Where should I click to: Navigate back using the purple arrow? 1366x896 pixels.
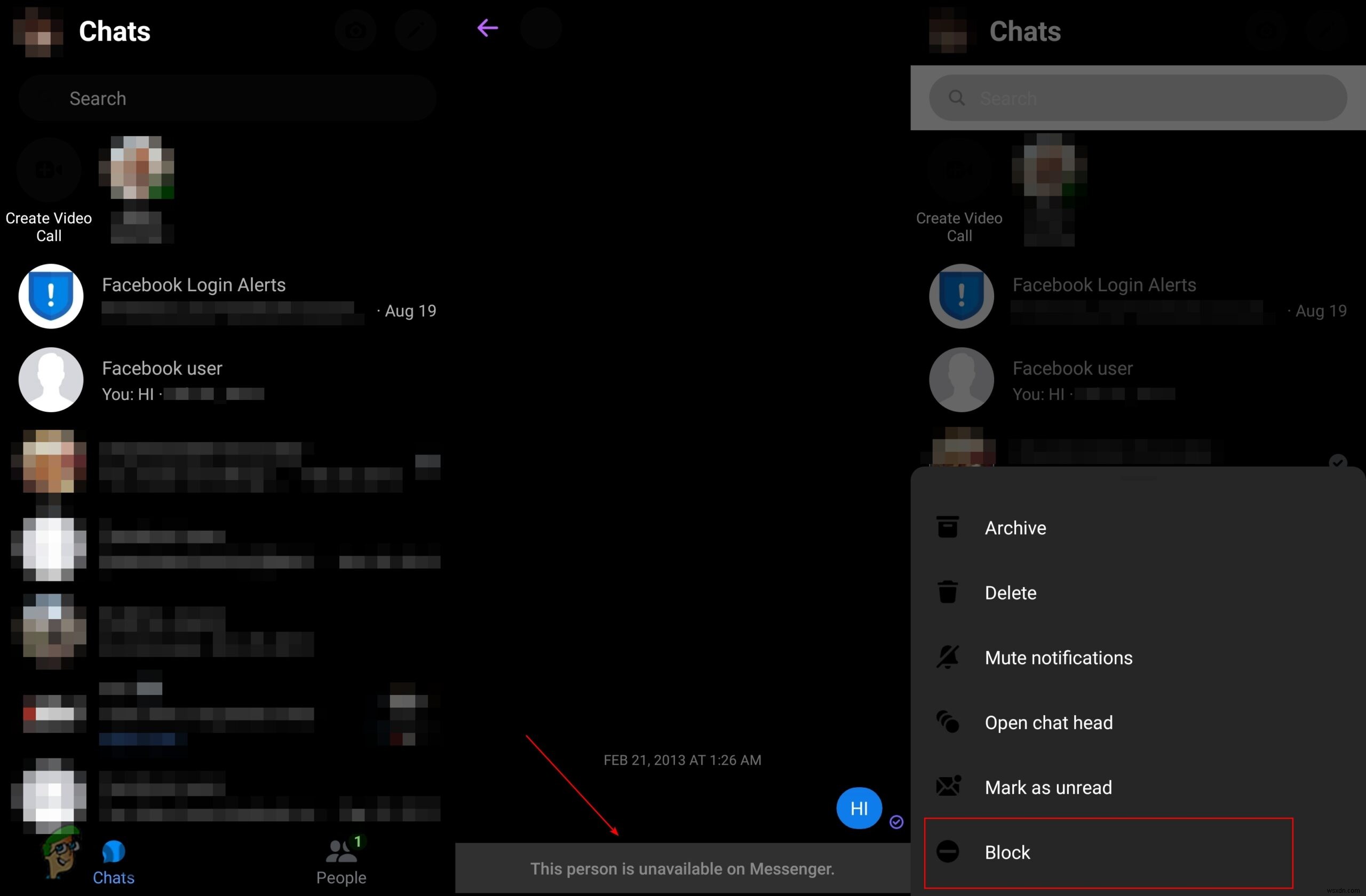pyautogui.click(x=488, y=27)
